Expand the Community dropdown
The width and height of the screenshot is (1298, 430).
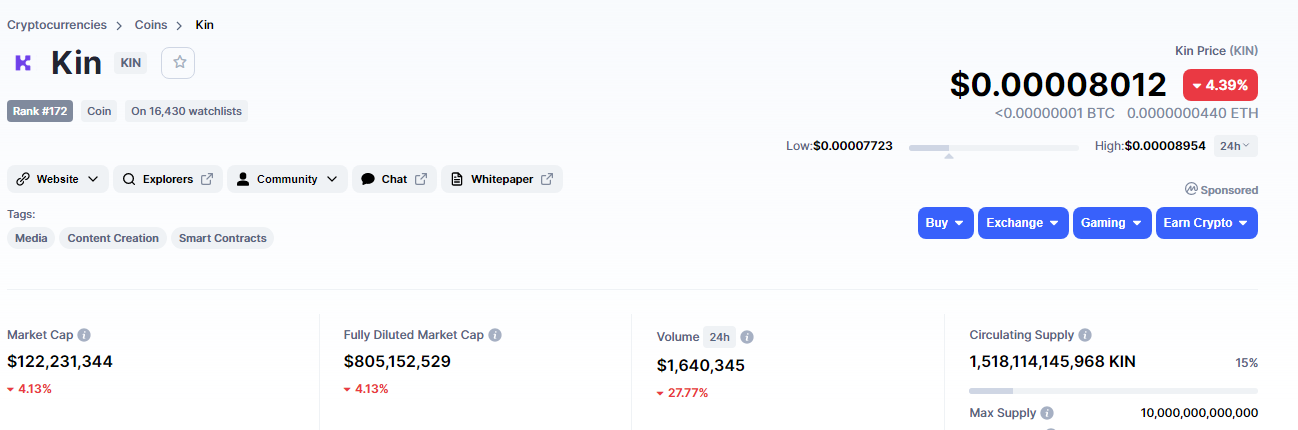point(287,179)
